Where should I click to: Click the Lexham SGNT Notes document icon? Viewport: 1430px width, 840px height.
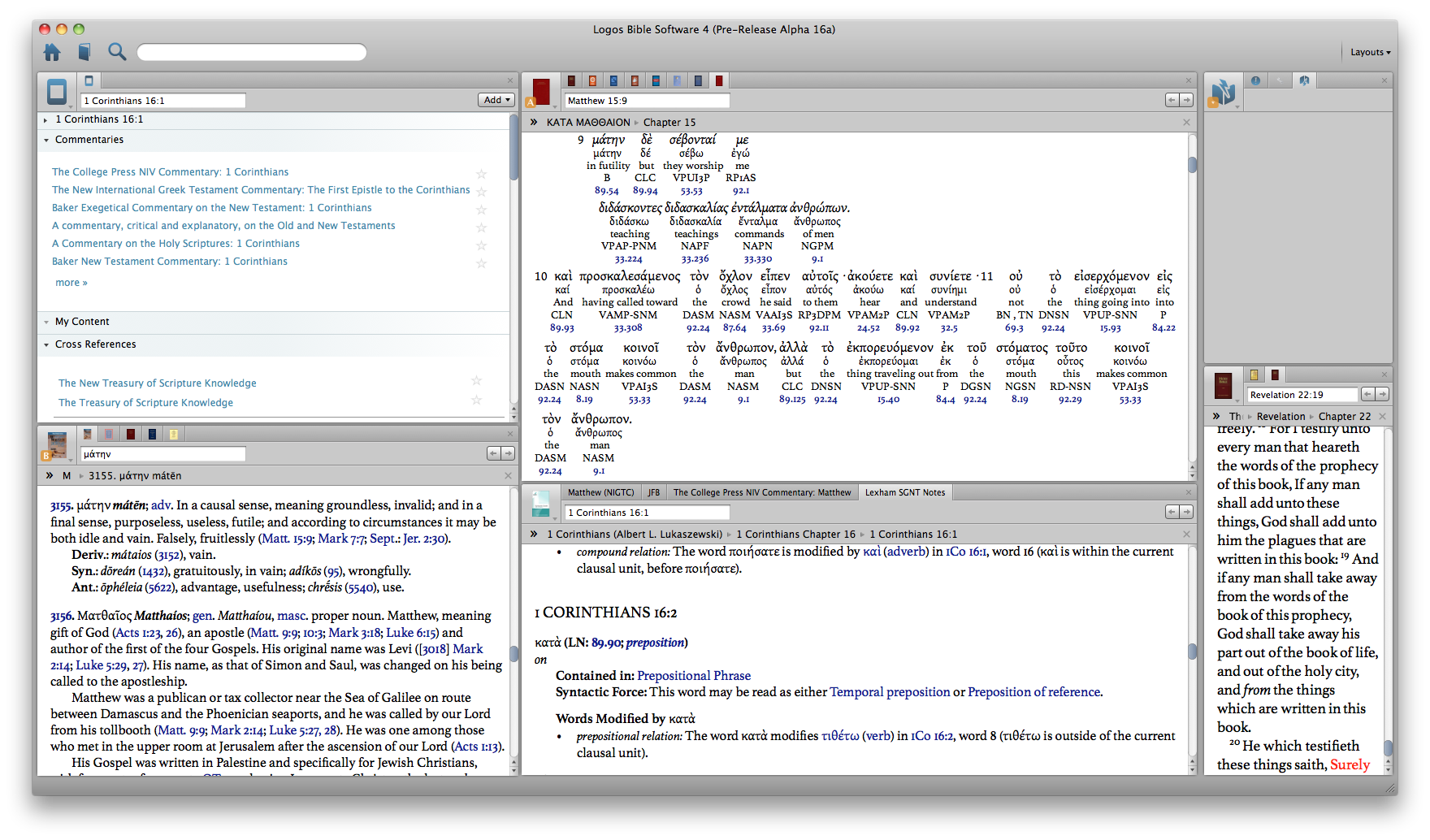point(541,504)
